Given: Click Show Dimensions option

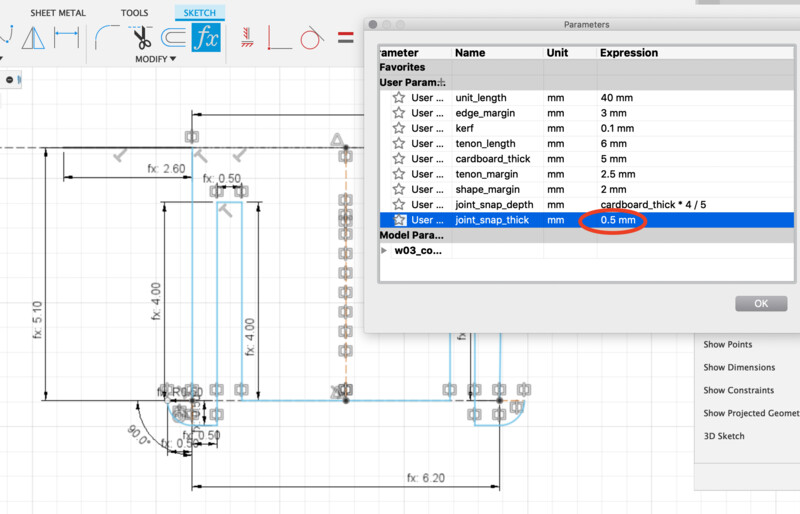Looking at the screenshot, I should [739, 368].
